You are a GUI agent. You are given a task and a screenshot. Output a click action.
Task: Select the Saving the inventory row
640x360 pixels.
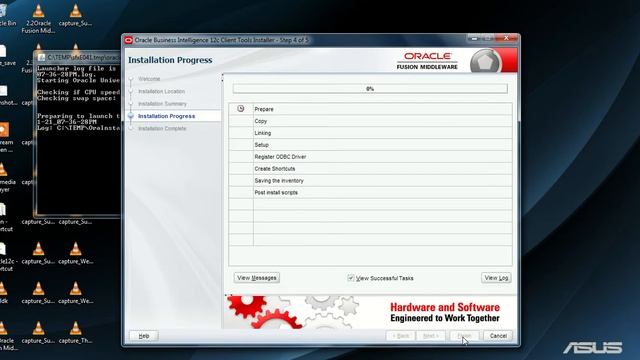(x=370, y=180)
